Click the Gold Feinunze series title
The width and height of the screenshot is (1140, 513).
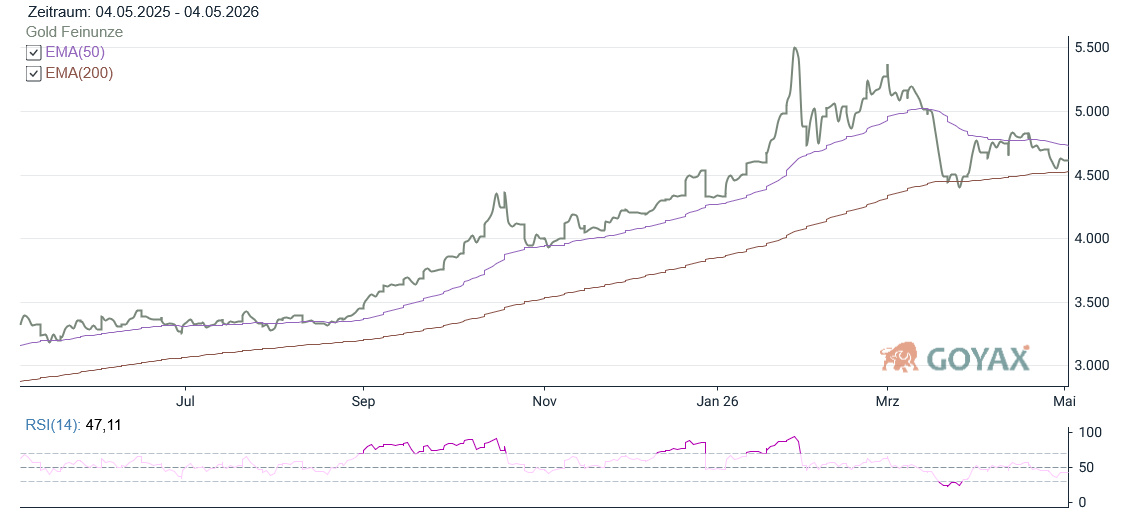[x=74, y=32]
